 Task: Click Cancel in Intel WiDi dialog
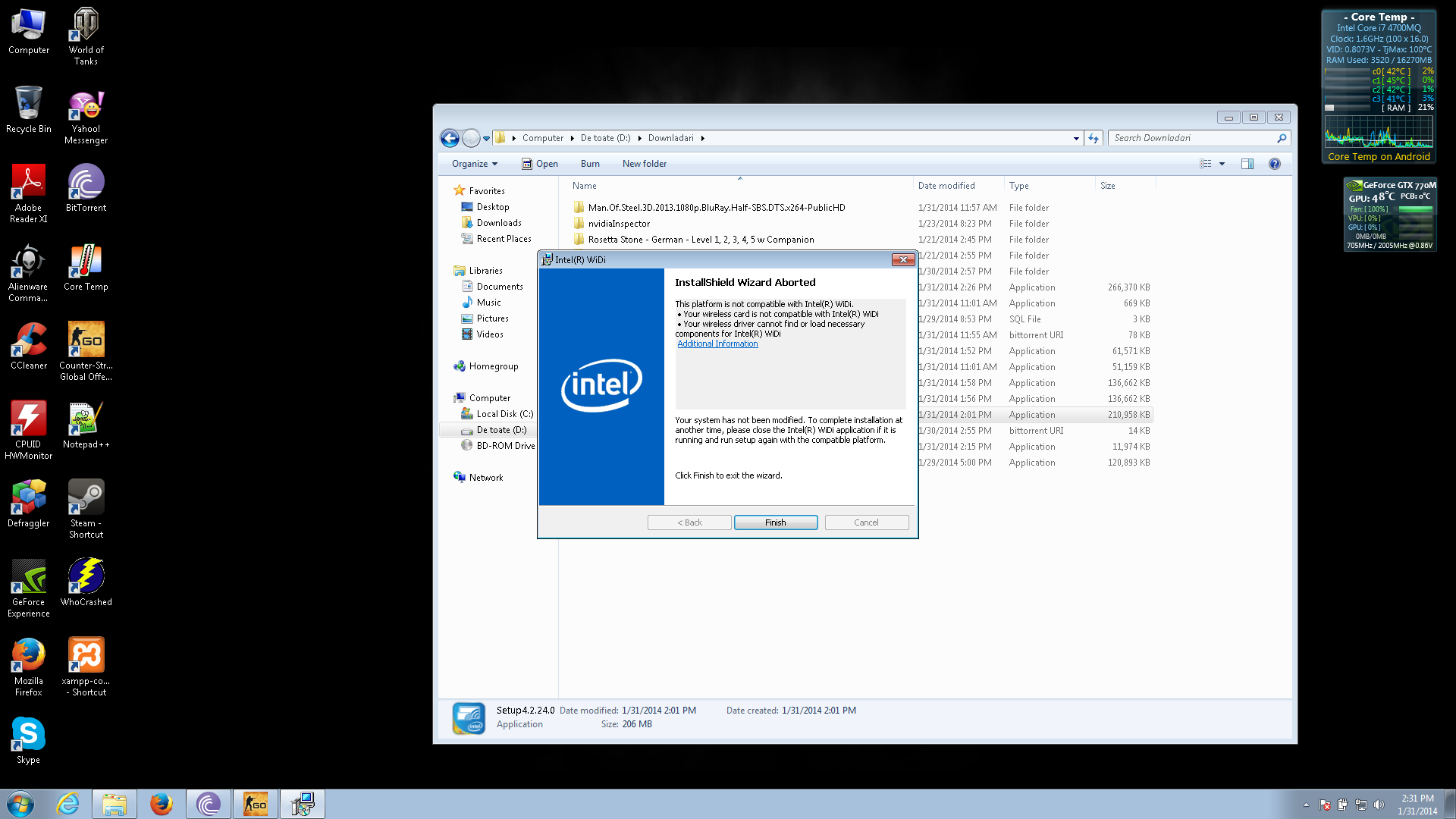click(x=866, y=522)
